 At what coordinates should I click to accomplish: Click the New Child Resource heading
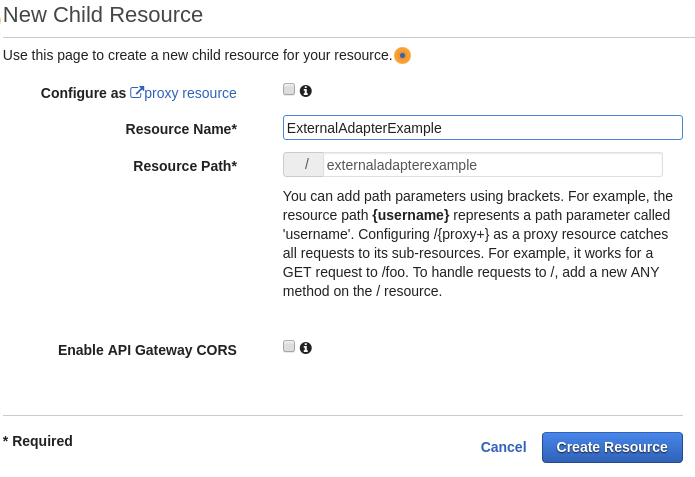point(103,15)
